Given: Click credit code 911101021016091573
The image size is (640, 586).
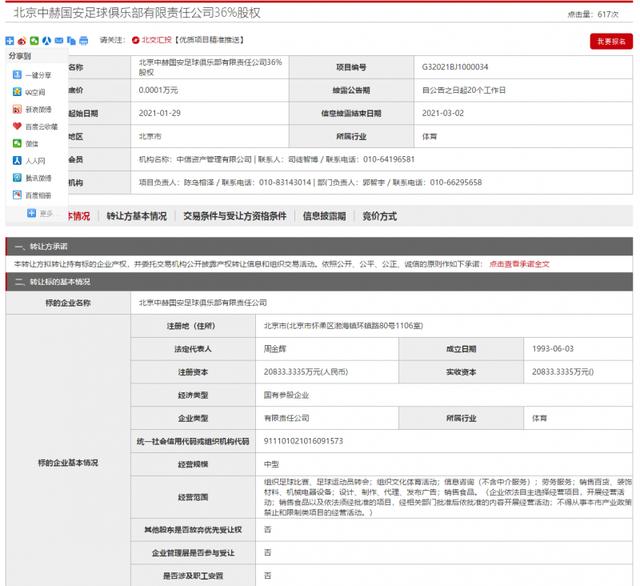Looking at the screenshot, I should [304, 441].
